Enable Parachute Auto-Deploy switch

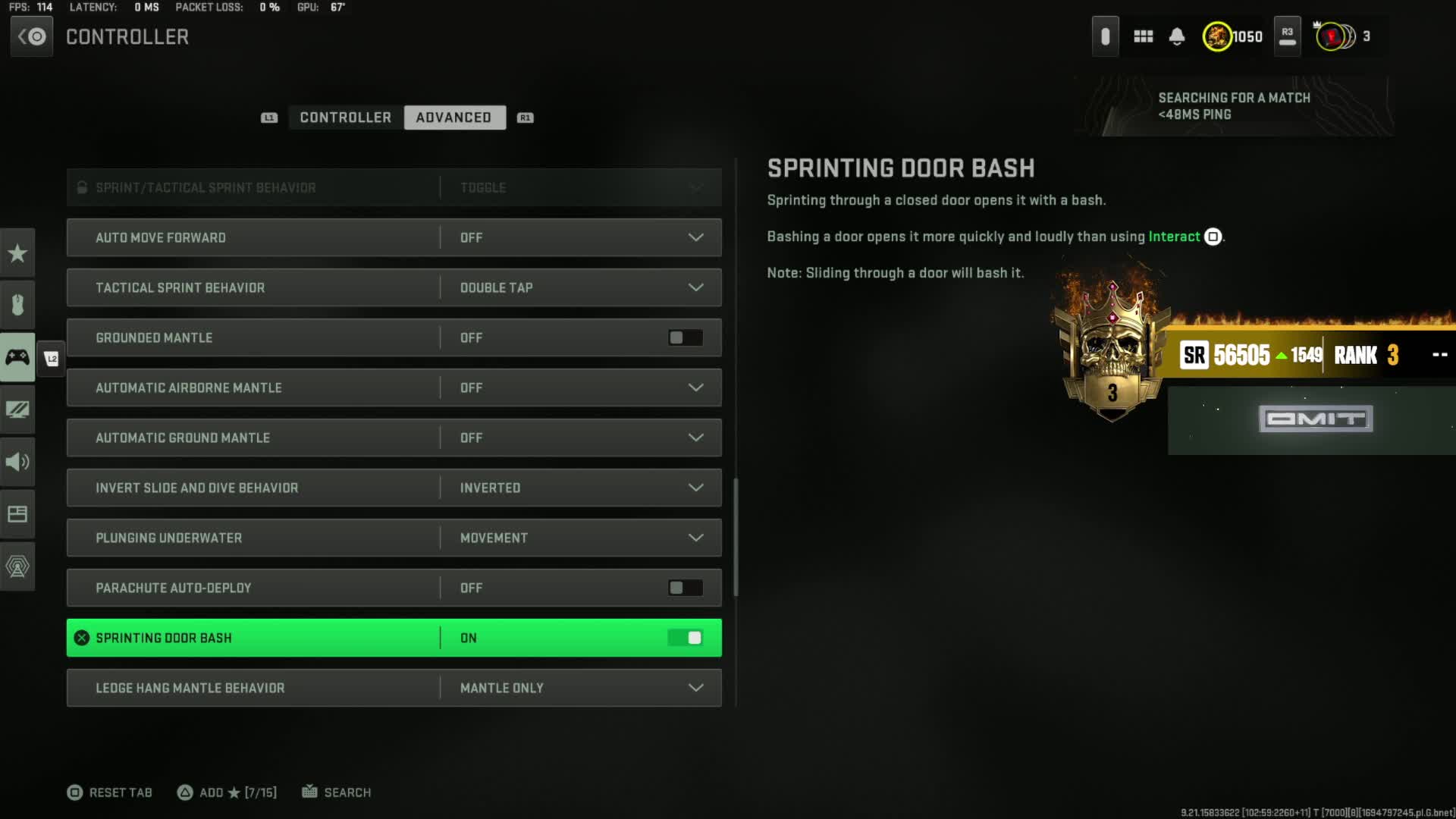686,588
